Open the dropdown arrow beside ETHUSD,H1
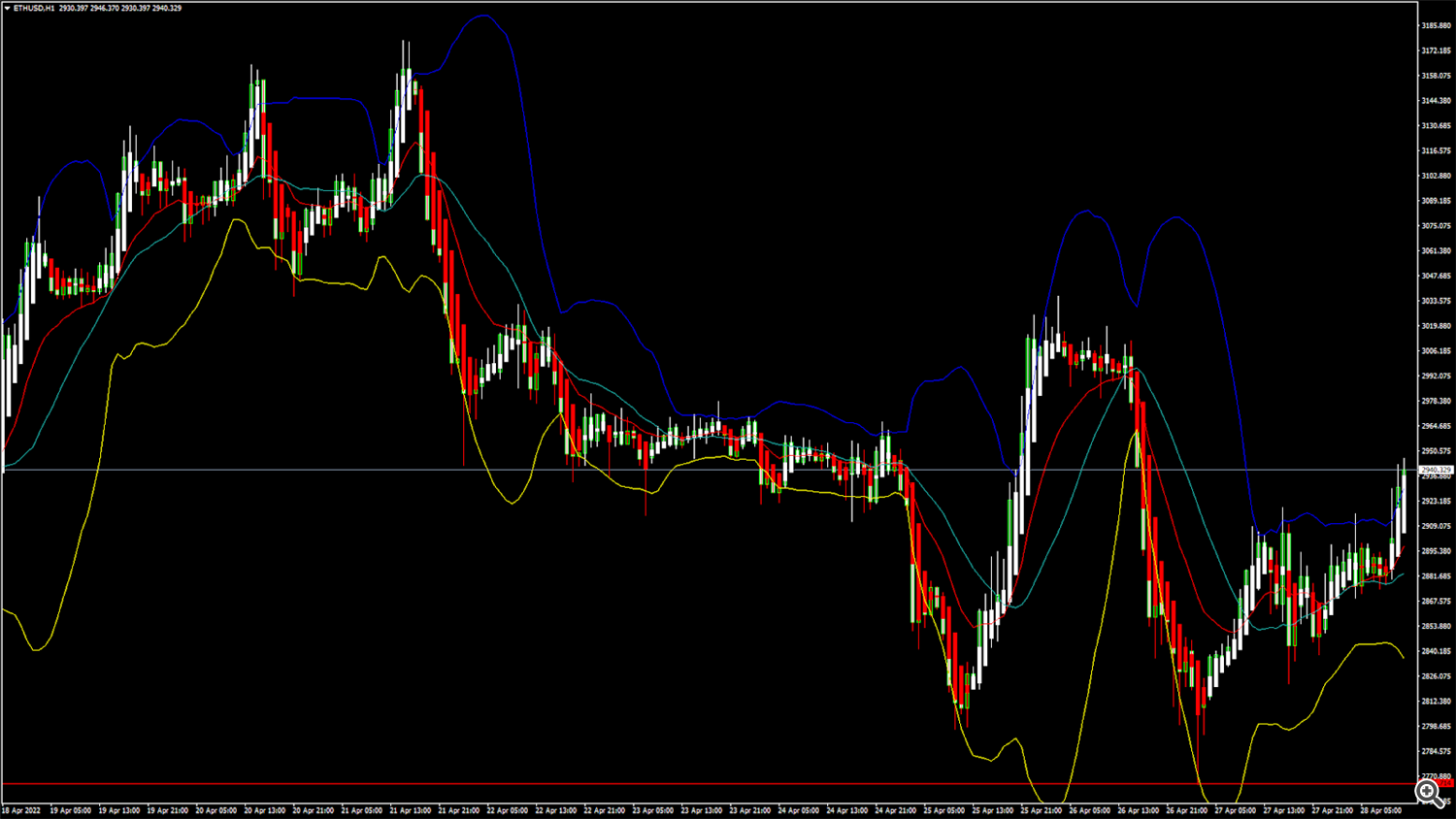The width and height of the screenshot is (1456, 819). (7, 8)
